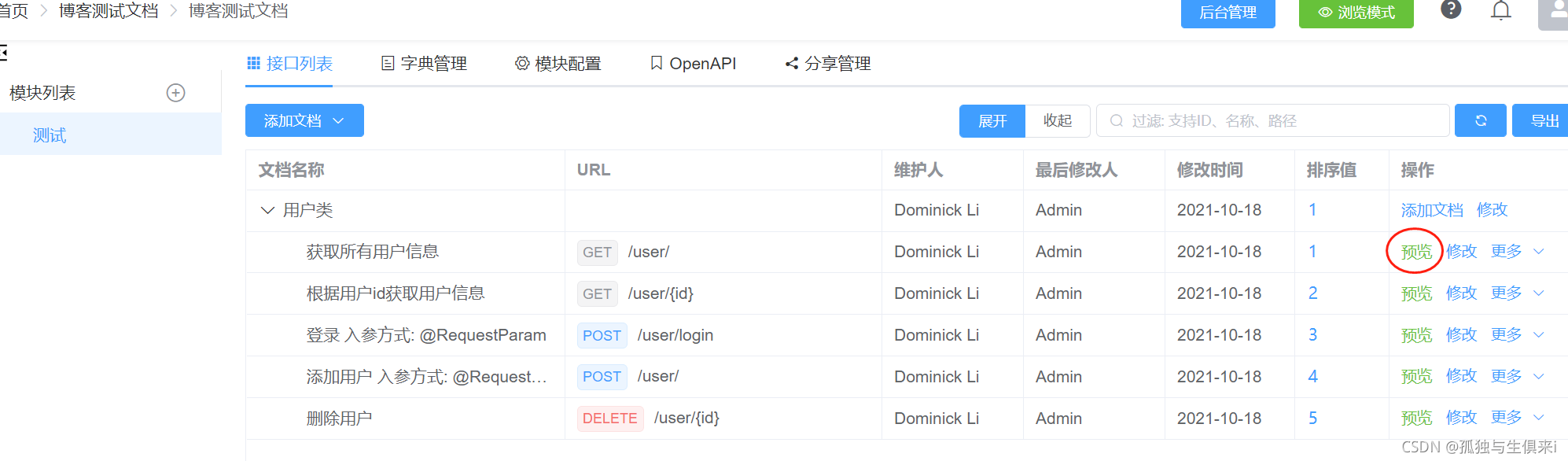Click the search magnifier icon in filter
This screenshot has height=461, width=1568.
pyautogui.click(x=1116, y=120)
